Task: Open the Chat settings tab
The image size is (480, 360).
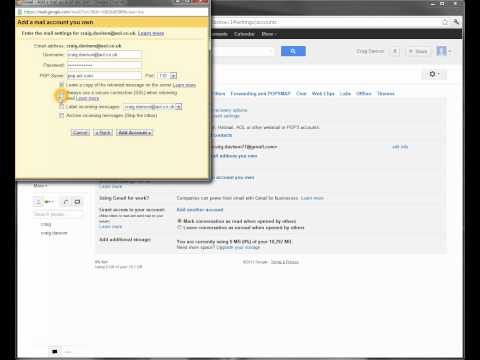Action: pos(301,94)
